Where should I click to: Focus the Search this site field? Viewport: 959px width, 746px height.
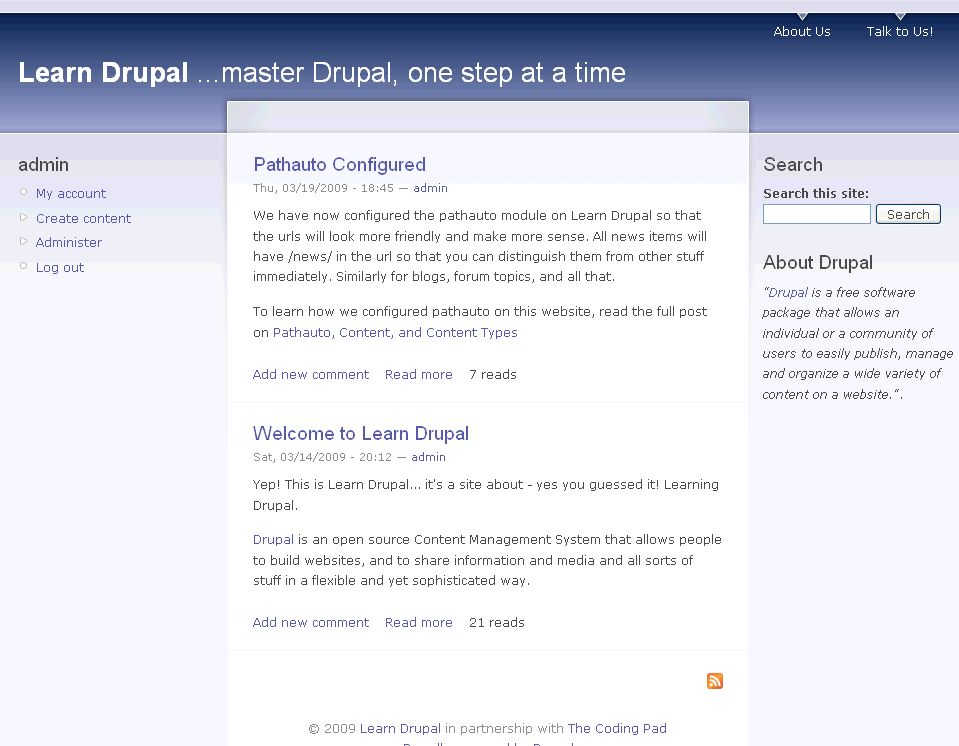[x=816, y=214]
